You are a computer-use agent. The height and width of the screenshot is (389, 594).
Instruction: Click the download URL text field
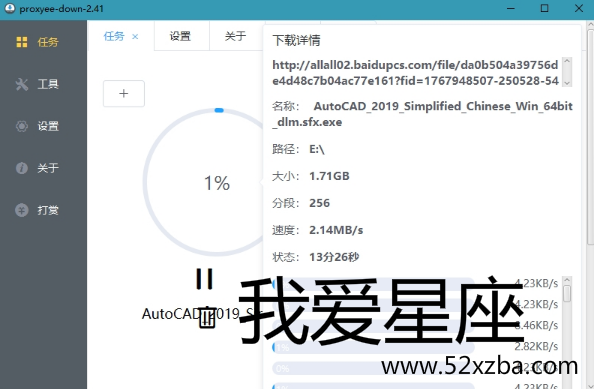415,73
